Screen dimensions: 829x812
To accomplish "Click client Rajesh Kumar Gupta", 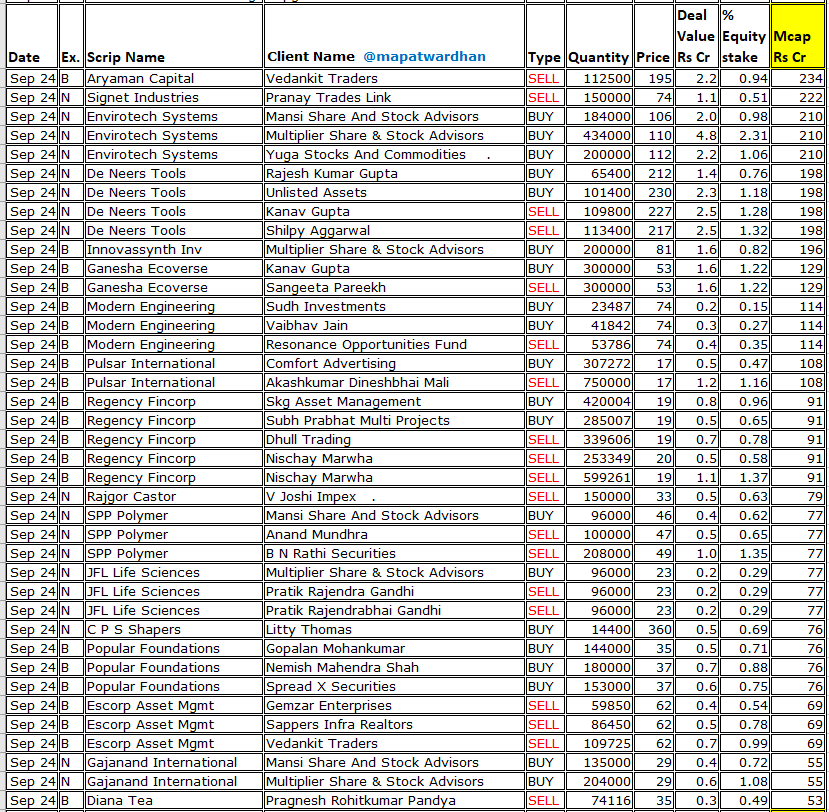I will [x=394, y=173].
